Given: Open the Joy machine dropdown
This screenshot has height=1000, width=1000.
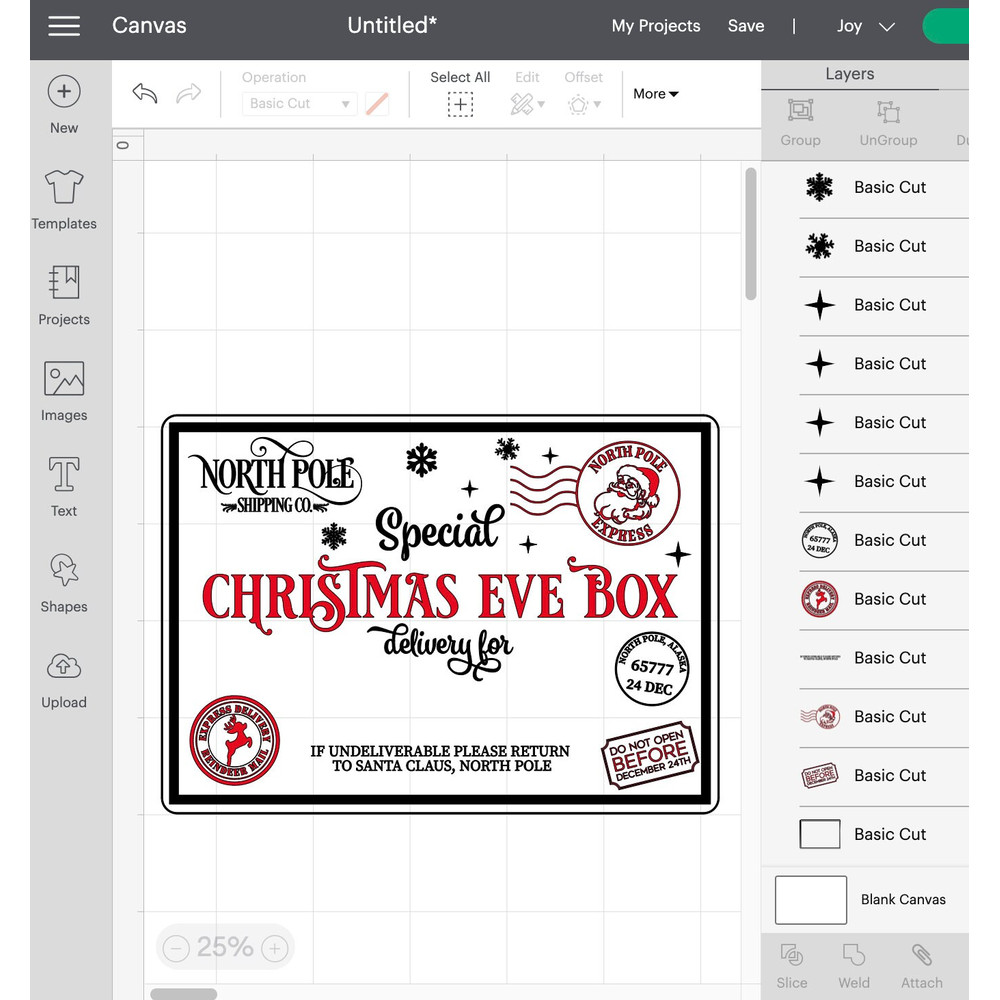Looking at the screenshot, I should (x=865, y=26).
